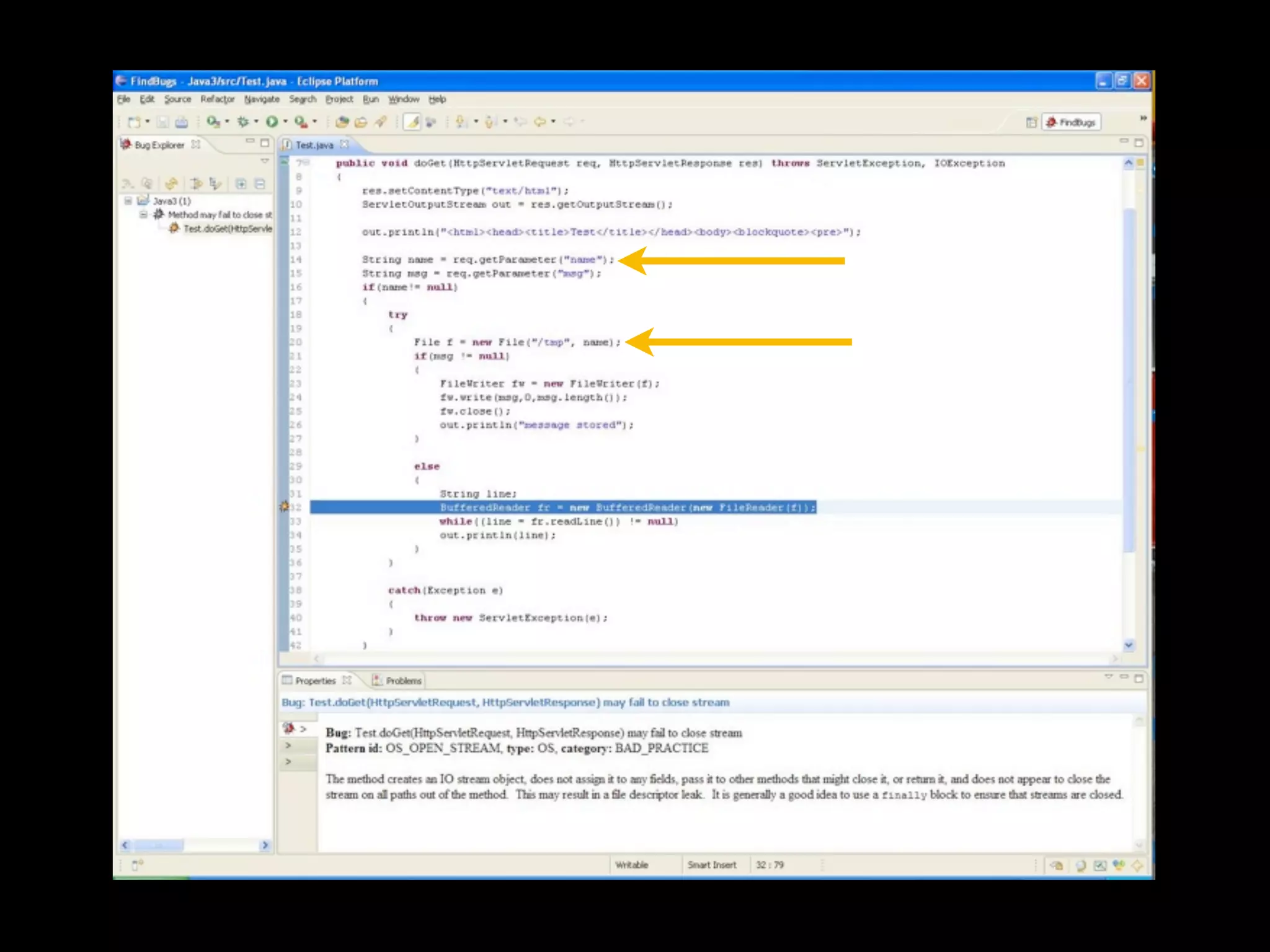Select Test.doGet bug entry in tree

227,229
